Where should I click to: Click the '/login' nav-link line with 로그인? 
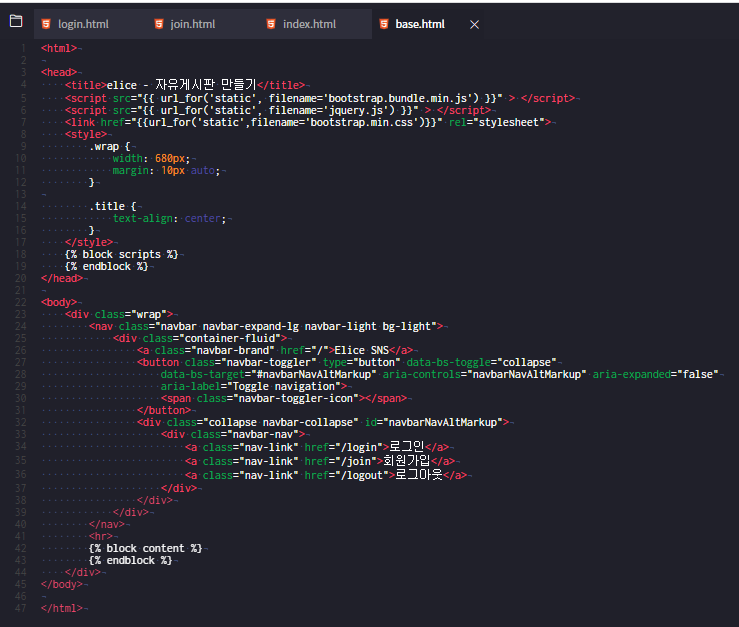(x=317, y=447)
